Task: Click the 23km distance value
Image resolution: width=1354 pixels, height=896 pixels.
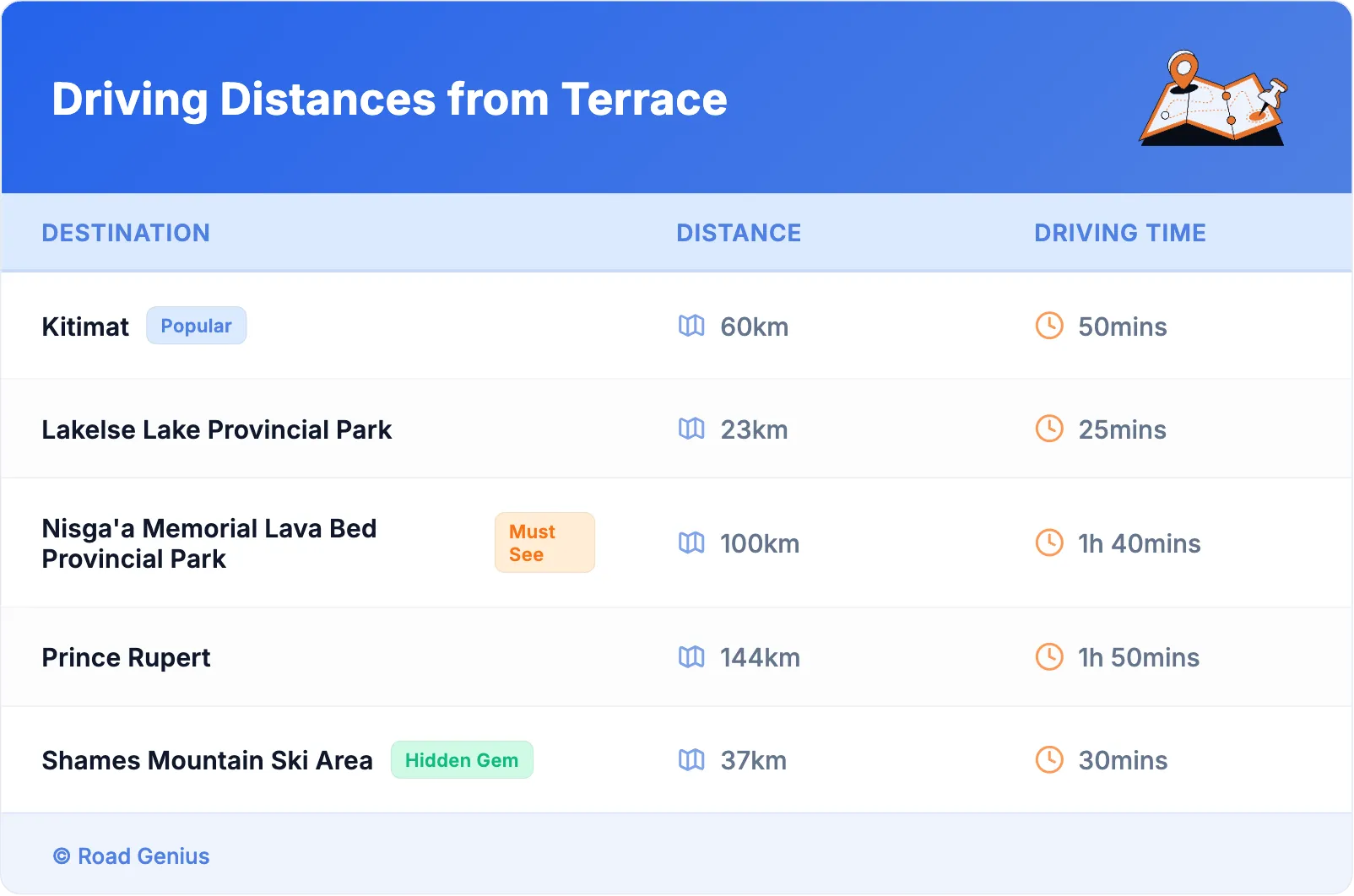Action: (x=754, y=429)
